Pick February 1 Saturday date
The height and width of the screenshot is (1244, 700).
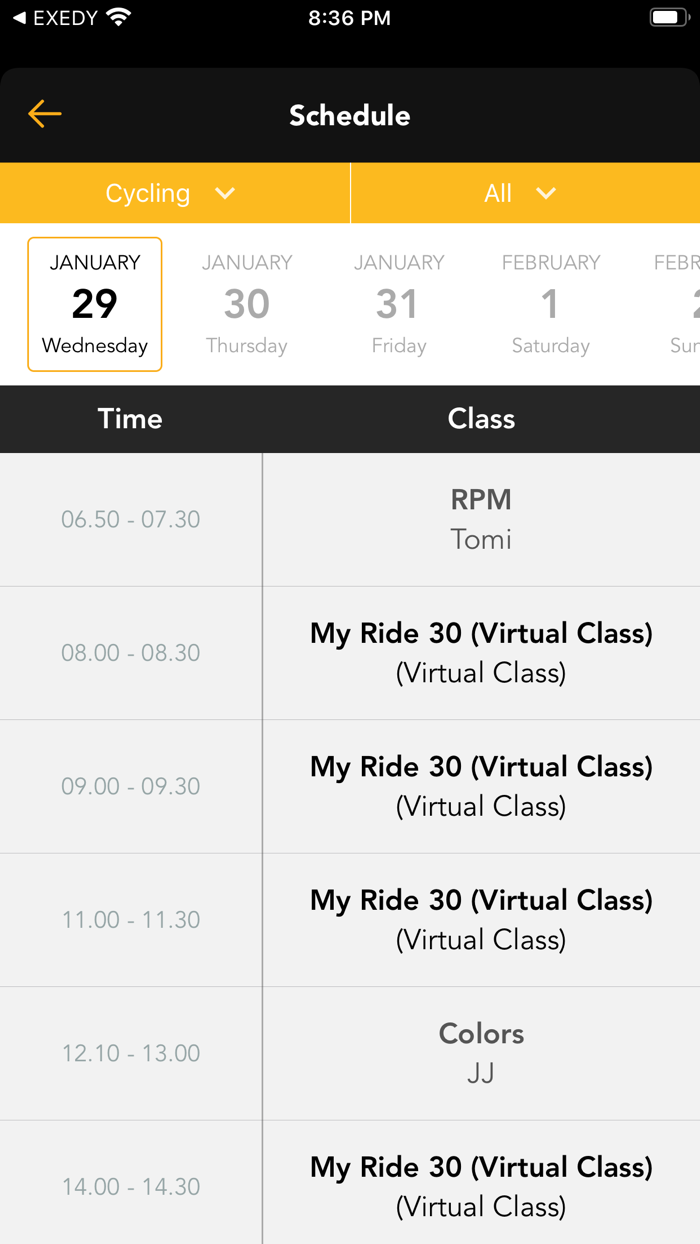[551, 304]
